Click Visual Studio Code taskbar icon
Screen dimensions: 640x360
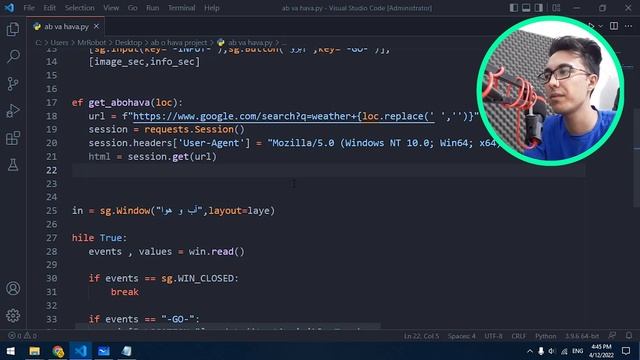(x=80, y=351)
